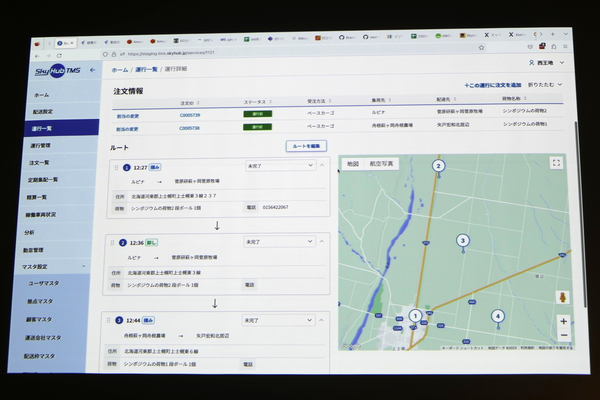600x400 pixels.
Task: Click the drag handle for stop 1
Action: 118,167
